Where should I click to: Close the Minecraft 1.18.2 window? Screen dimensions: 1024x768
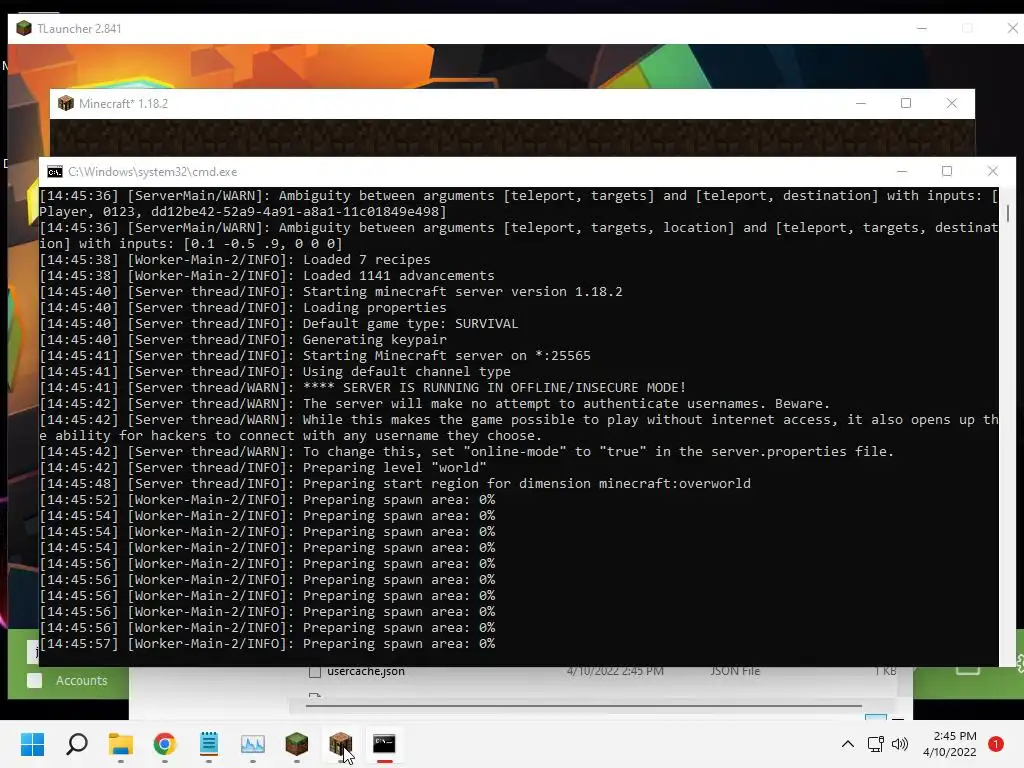[x=952, y=103]
